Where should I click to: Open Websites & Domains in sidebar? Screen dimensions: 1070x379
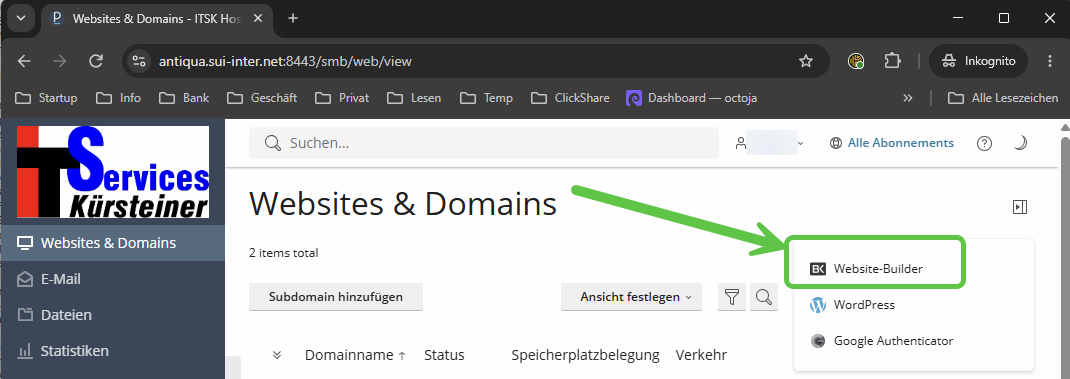click(x=113, y=243)
